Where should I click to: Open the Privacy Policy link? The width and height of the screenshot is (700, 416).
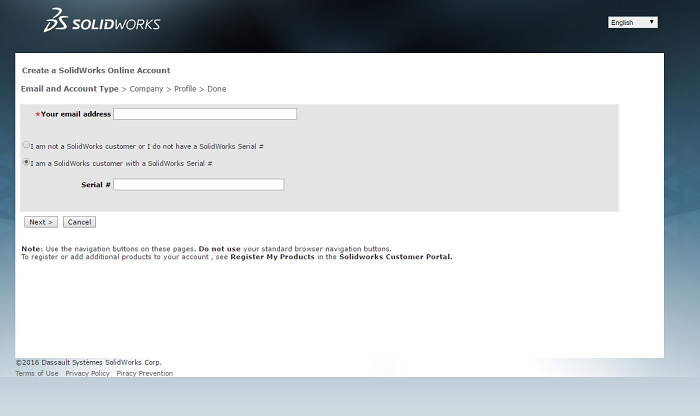coord(88,373)
